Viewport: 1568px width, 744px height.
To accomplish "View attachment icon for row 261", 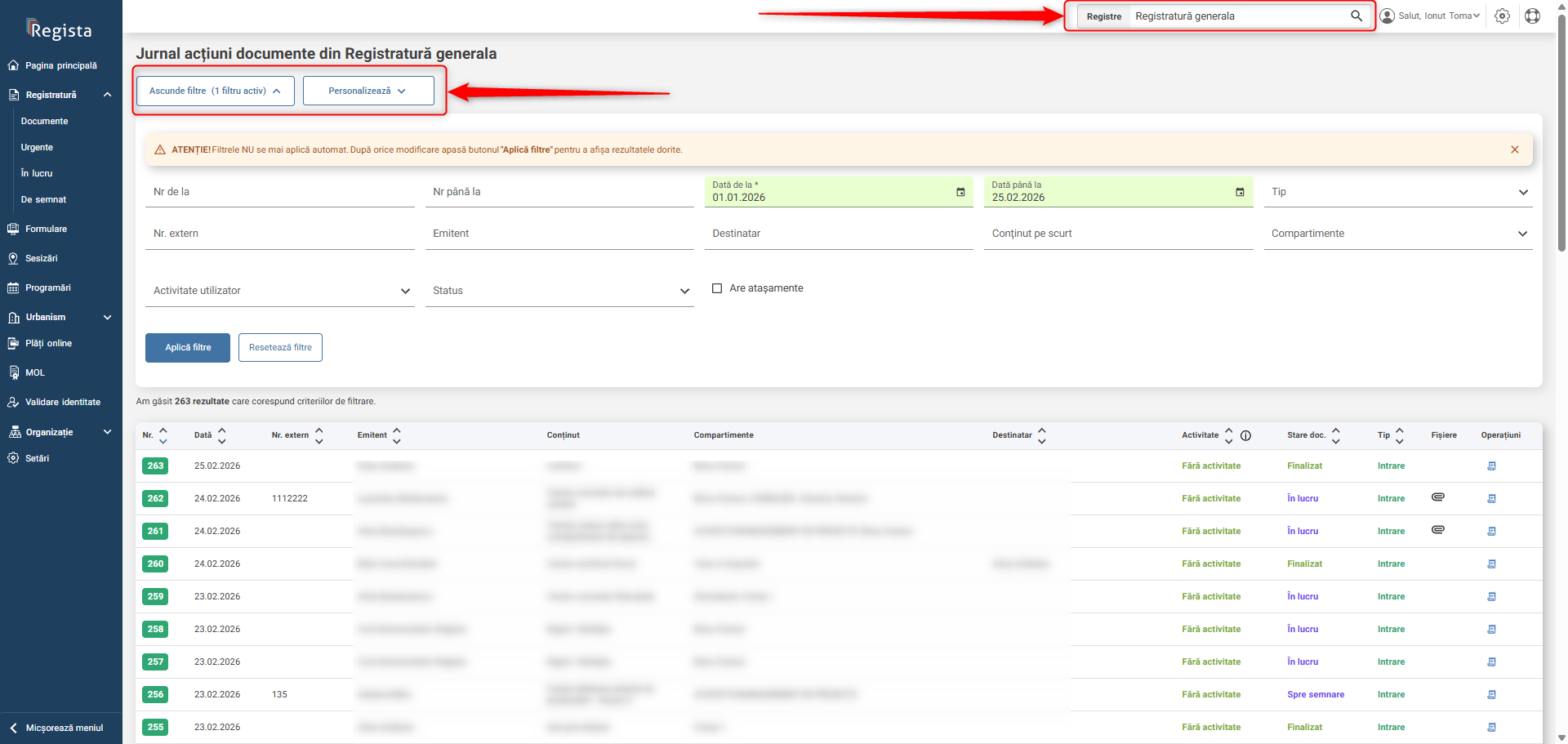I will [1438, 529].
